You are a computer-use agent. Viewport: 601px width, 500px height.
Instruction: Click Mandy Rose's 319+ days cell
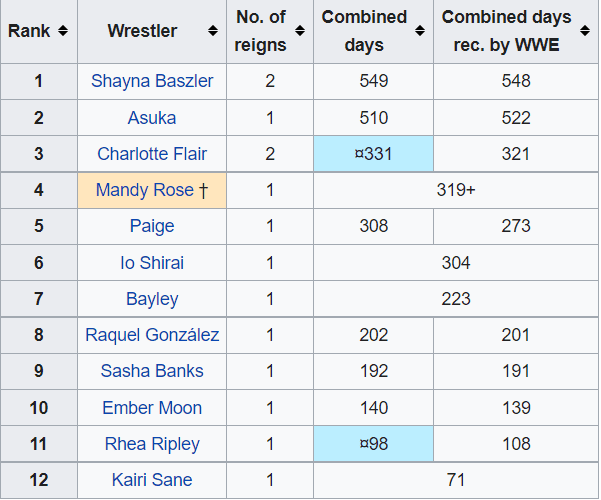pos(456,190)
